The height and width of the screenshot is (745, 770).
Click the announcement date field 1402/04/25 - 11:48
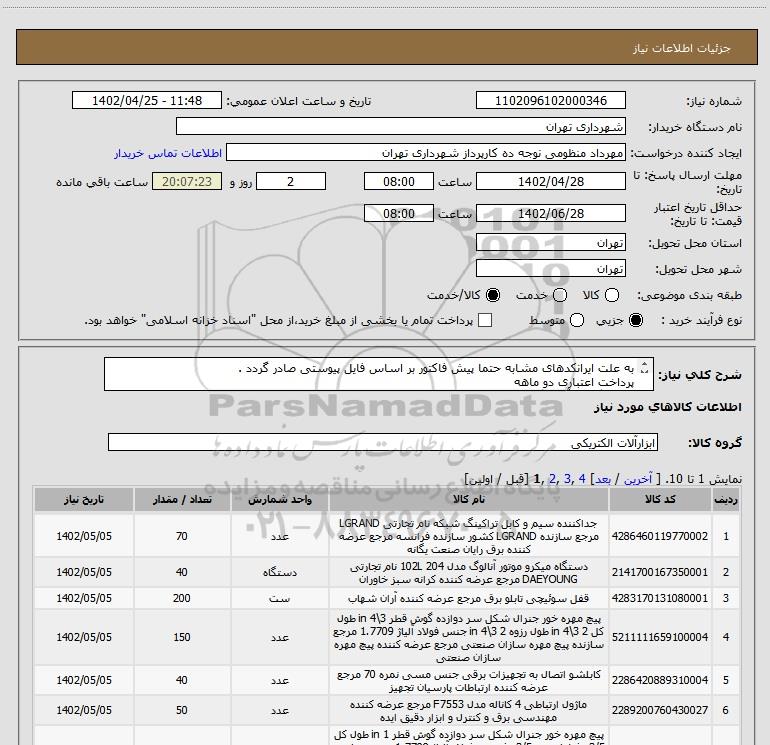click(147, 100)
